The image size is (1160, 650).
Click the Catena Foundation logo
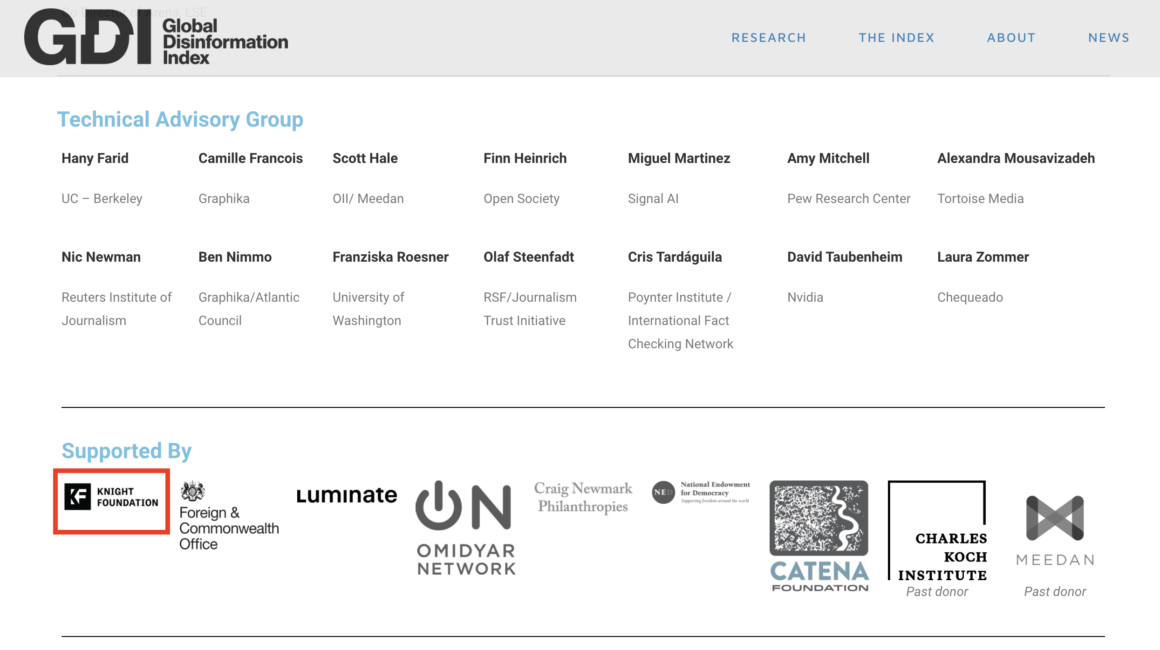(818, 536)
